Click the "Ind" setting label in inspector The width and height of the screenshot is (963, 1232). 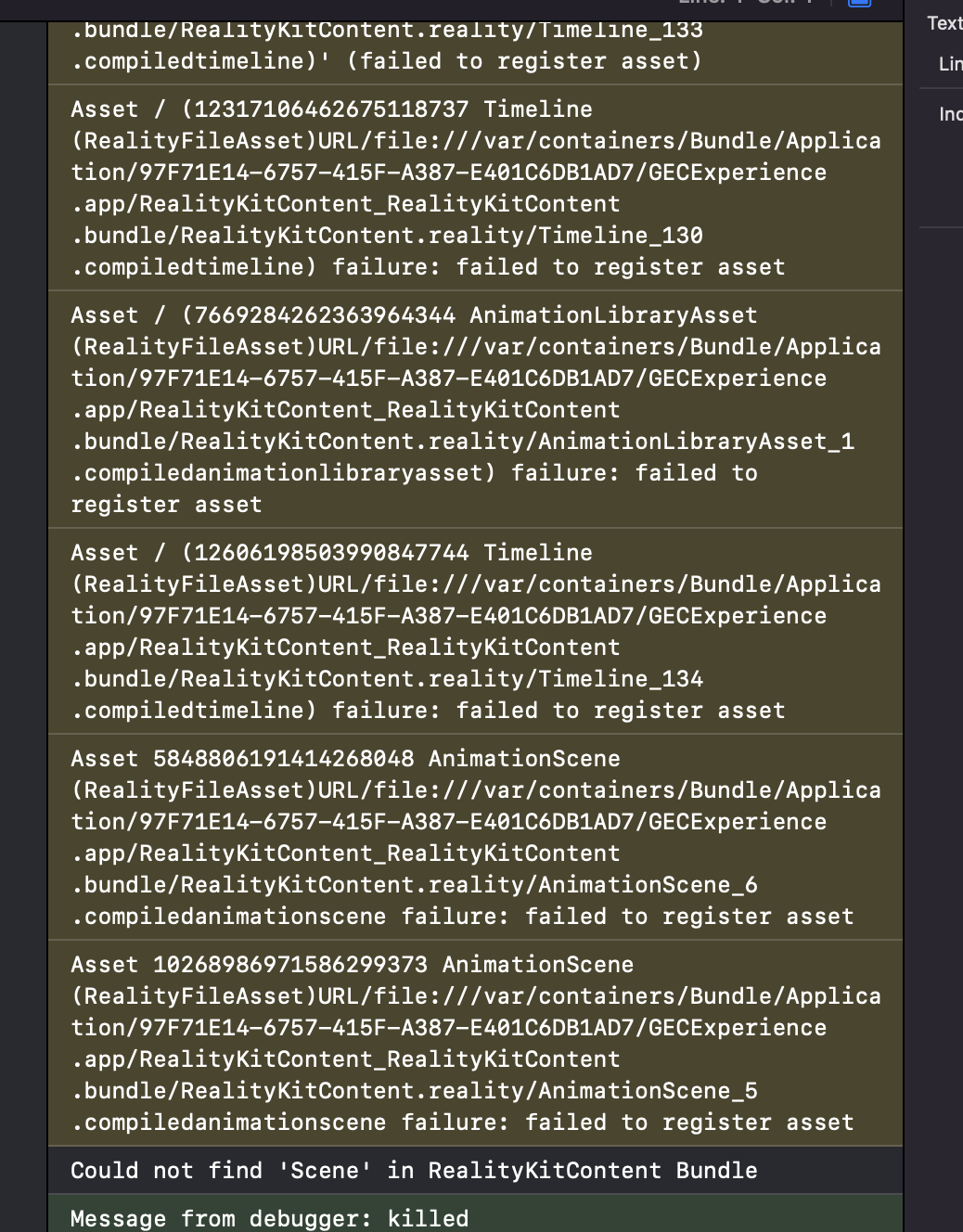tap(950, 114)
